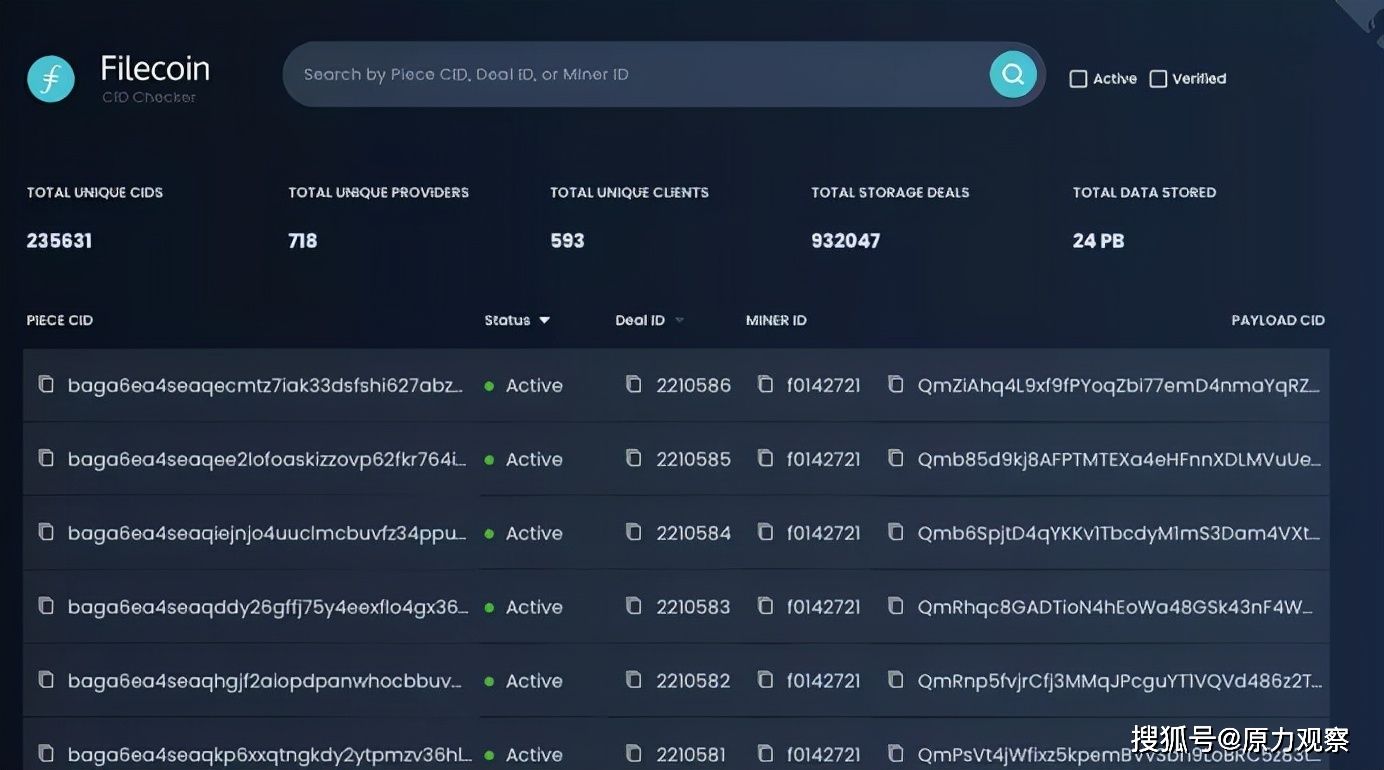
Task: Open piece CID baga6ea4seaqee2lofoaskizzovp62fkr764i
Action: click(x=267, y=460)
